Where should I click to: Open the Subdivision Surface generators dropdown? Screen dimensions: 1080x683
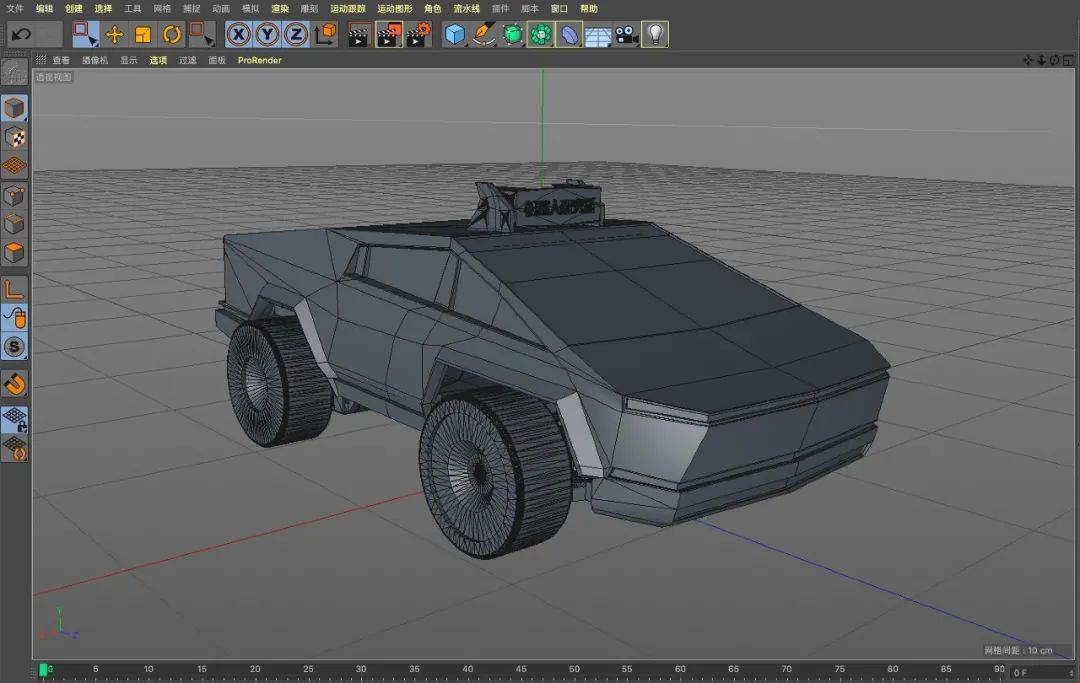512,34
